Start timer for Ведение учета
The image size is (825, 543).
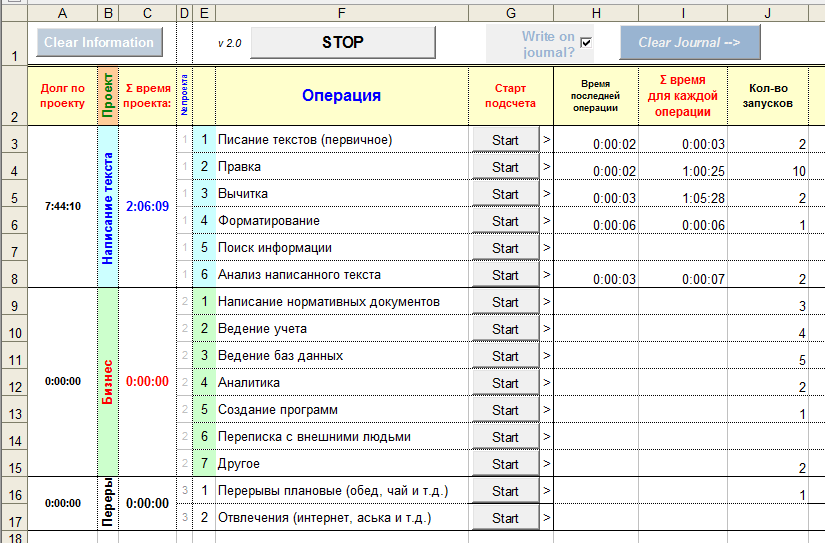[x=505, y=329]
